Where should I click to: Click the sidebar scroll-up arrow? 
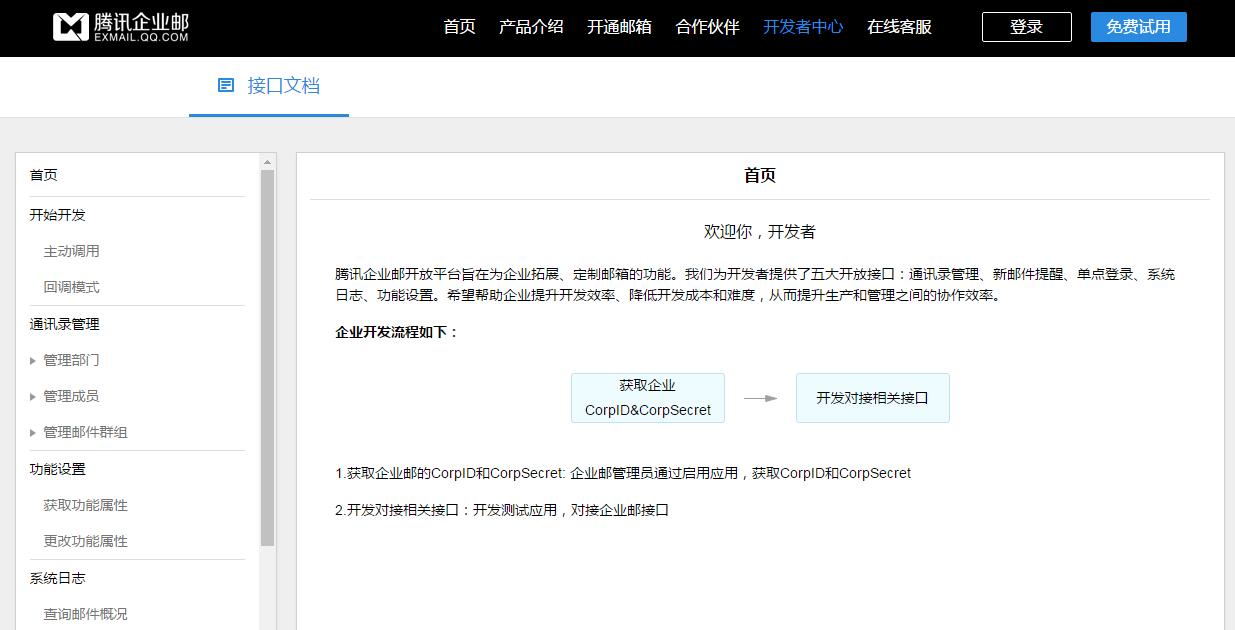tap(267, 162)
